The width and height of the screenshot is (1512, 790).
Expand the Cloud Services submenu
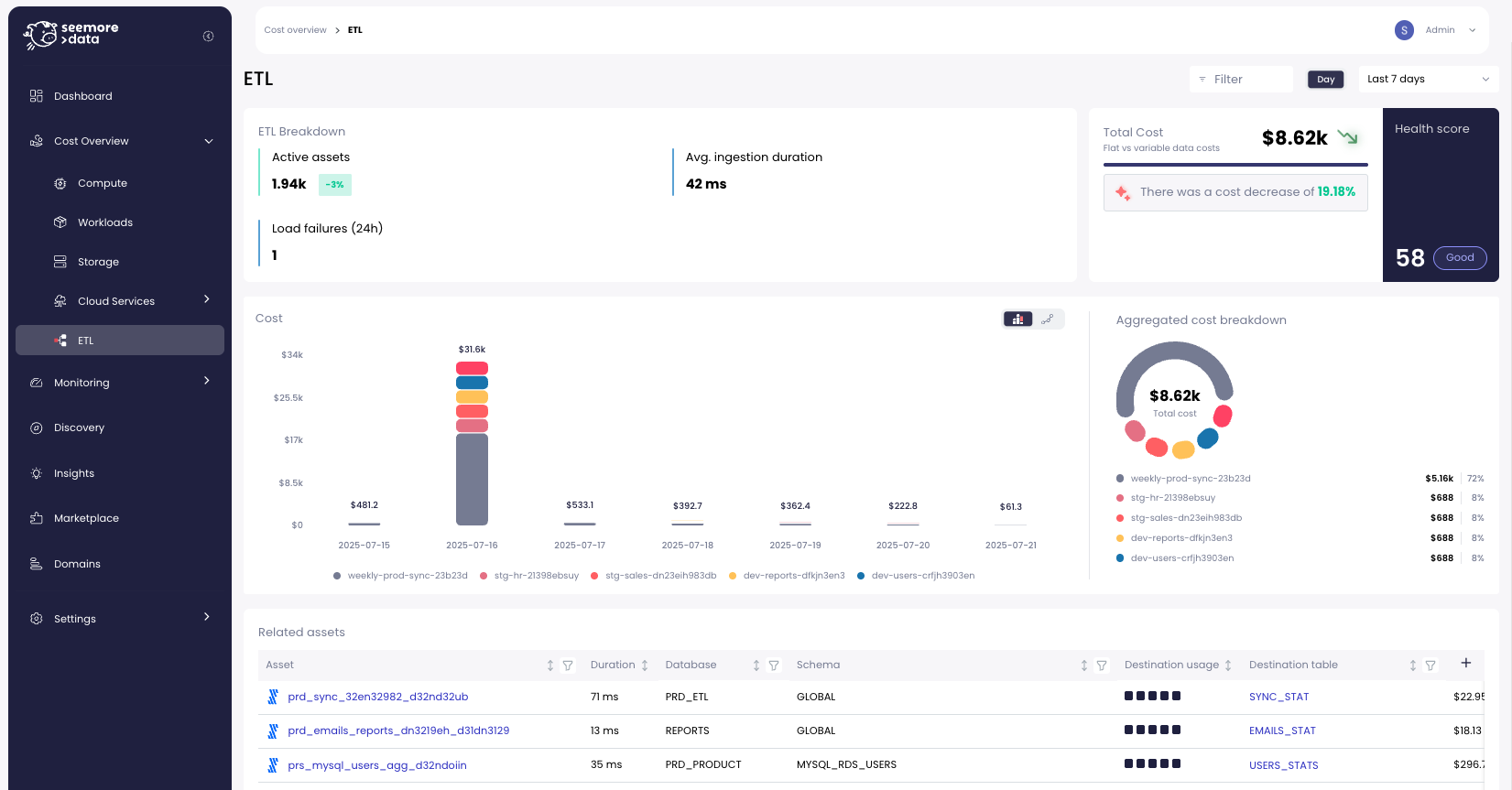[x=207, y=300]
